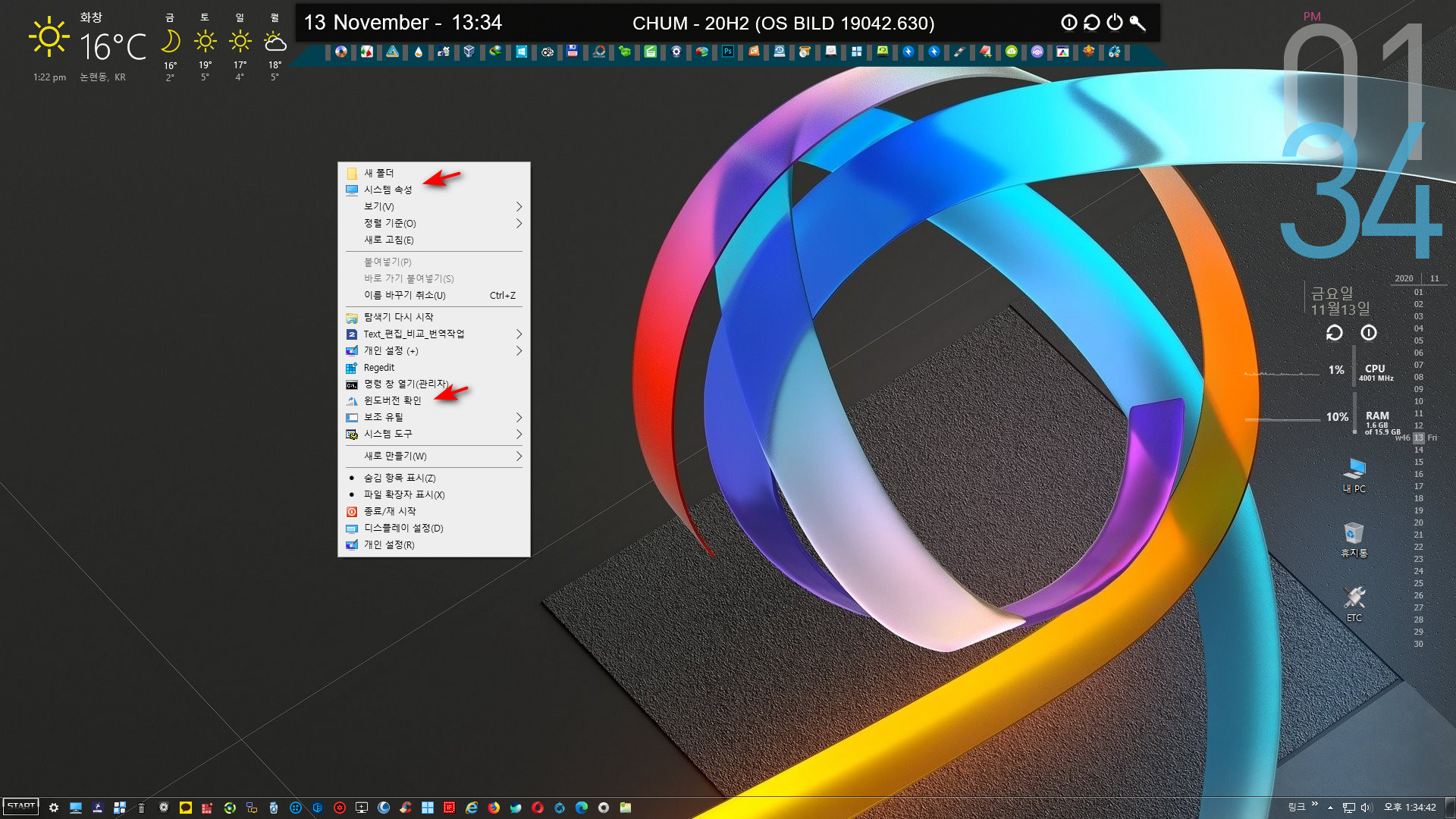1456x819 pixels.
Task: Select the 휴지통 recycle bin icon
Action: [1354, 540]
